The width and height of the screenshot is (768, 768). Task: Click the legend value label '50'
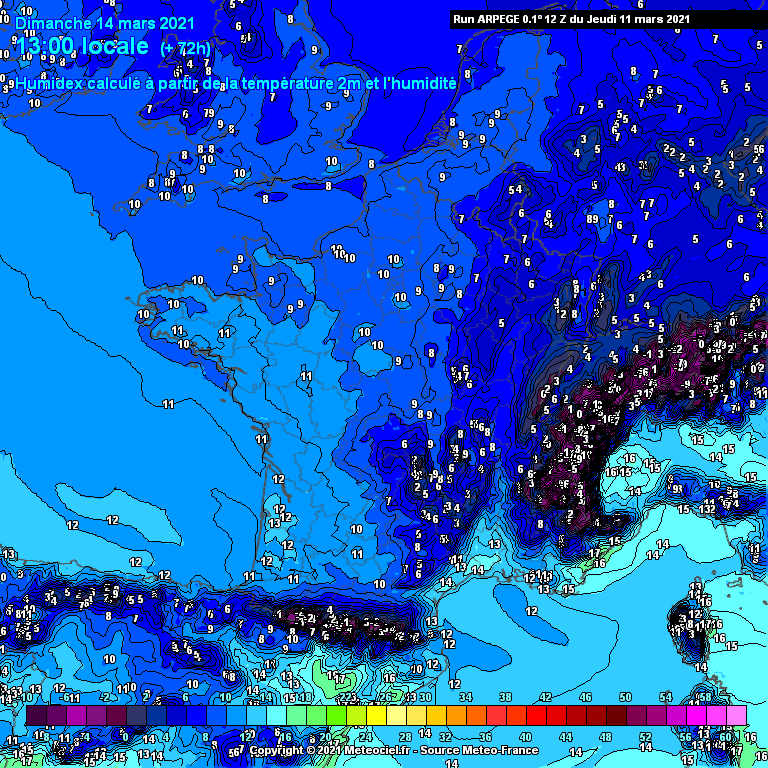626,698
